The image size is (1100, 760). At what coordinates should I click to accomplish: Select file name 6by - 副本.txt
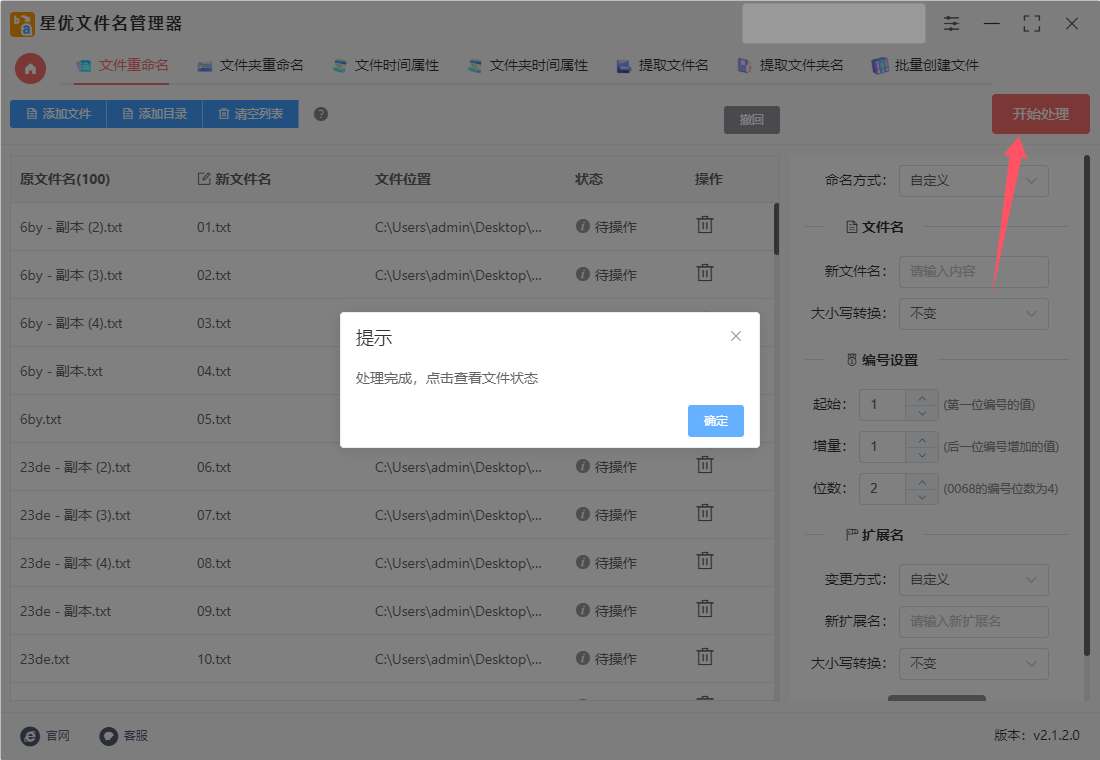pyautogui.click(x=61, y=371)
